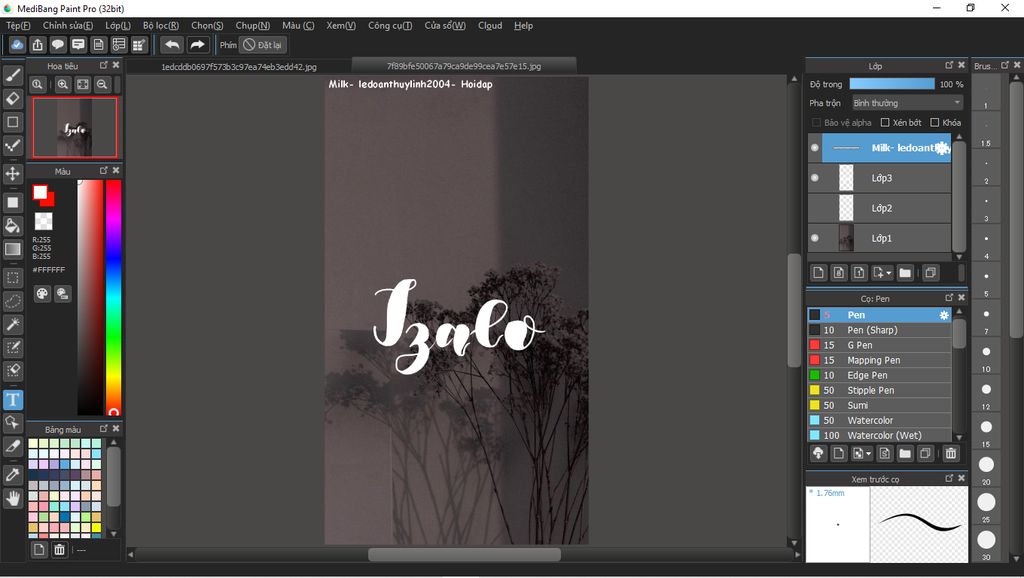
Task: Adjust the Độ trong opacity slider
Action: (x=892, y=84)
